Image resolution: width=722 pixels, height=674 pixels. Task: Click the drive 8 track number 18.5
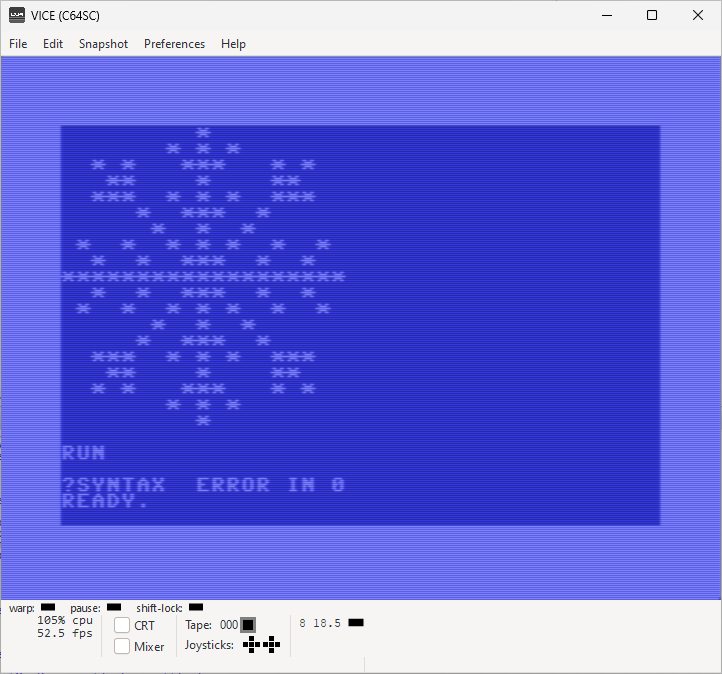tap(327, 623)
